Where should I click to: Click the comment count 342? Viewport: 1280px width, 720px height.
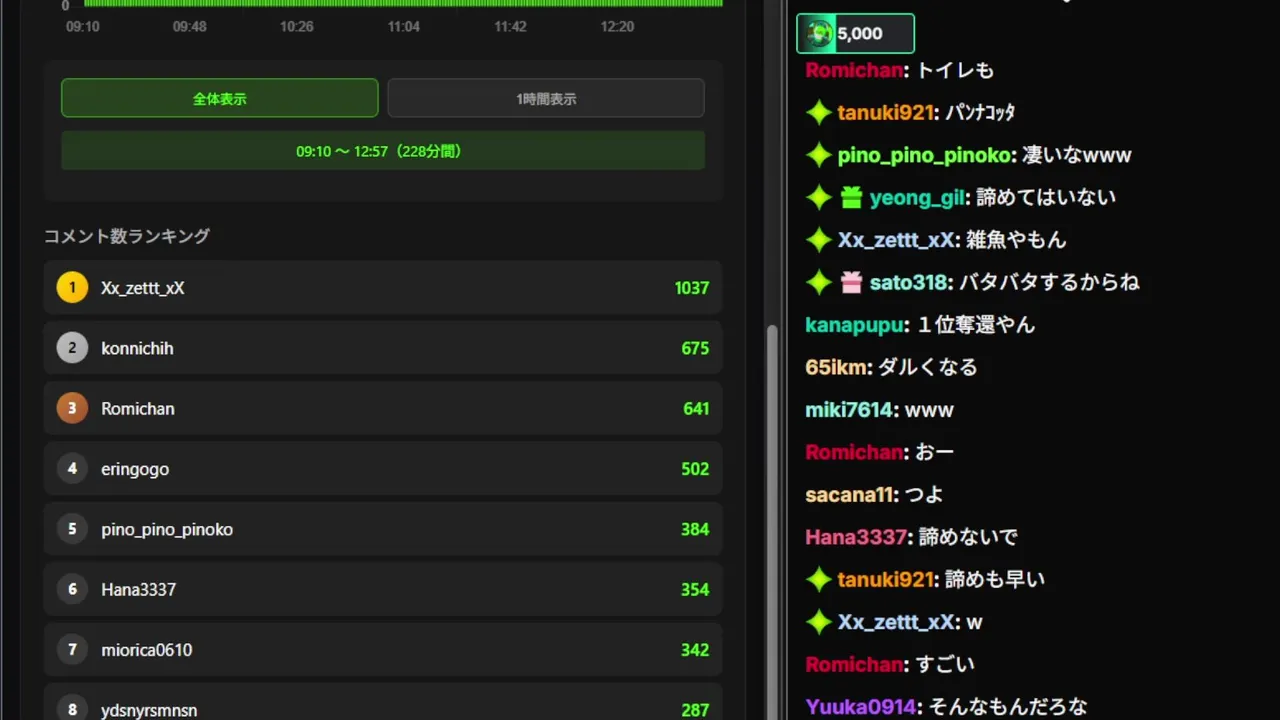695,650
